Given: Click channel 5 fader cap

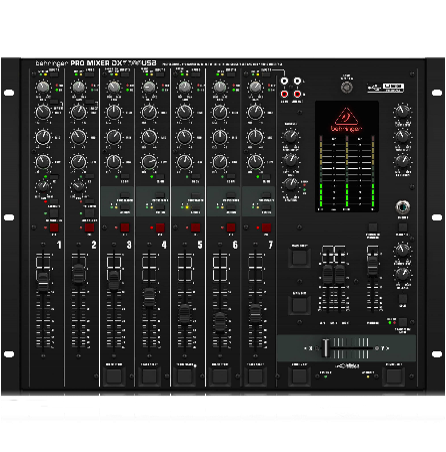Looking at the screenshot, I should (184, 313).
